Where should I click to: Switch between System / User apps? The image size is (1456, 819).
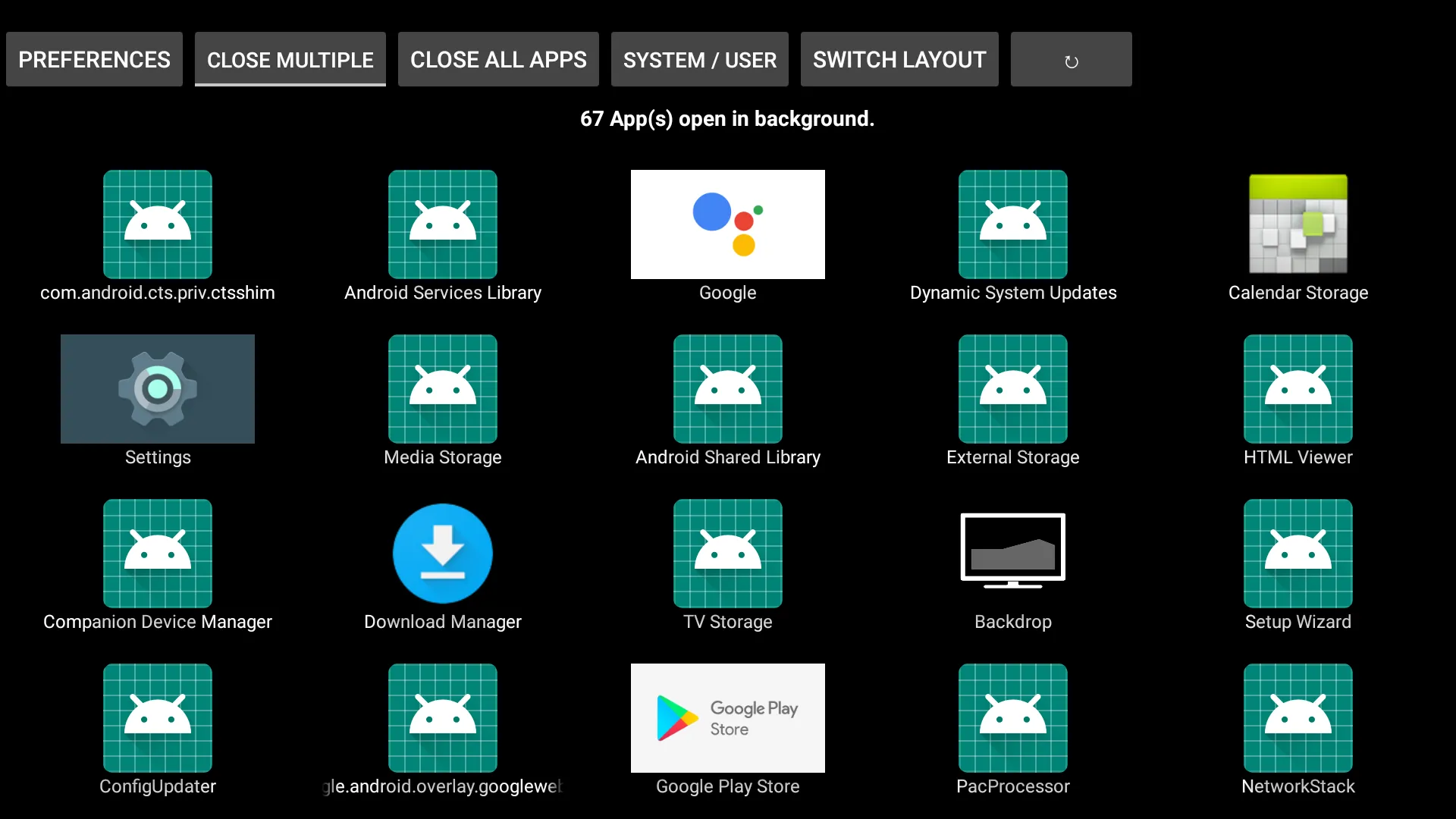pyautogui.click(x=700, y=59)
